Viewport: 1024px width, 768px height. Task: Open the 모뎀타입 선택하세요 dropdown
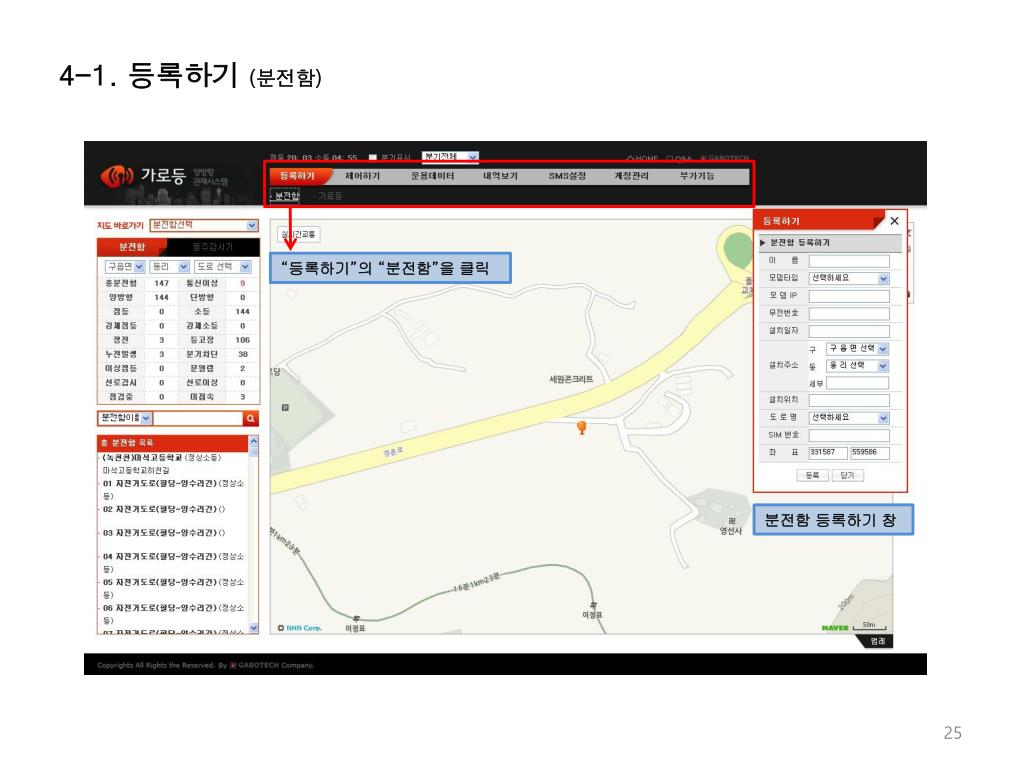coord(849,278)
